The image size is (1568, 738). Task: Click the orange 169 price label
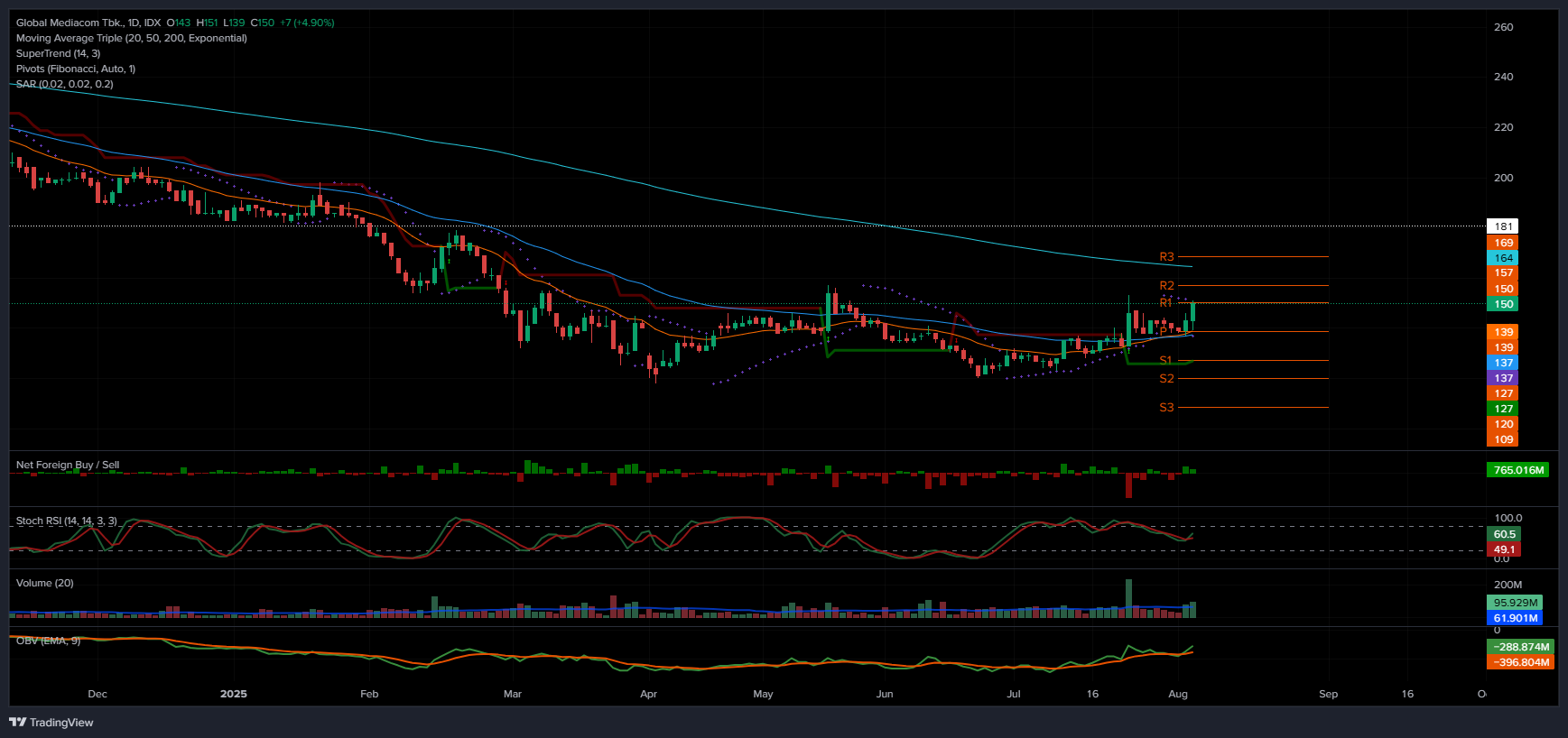click(1503, 243)
